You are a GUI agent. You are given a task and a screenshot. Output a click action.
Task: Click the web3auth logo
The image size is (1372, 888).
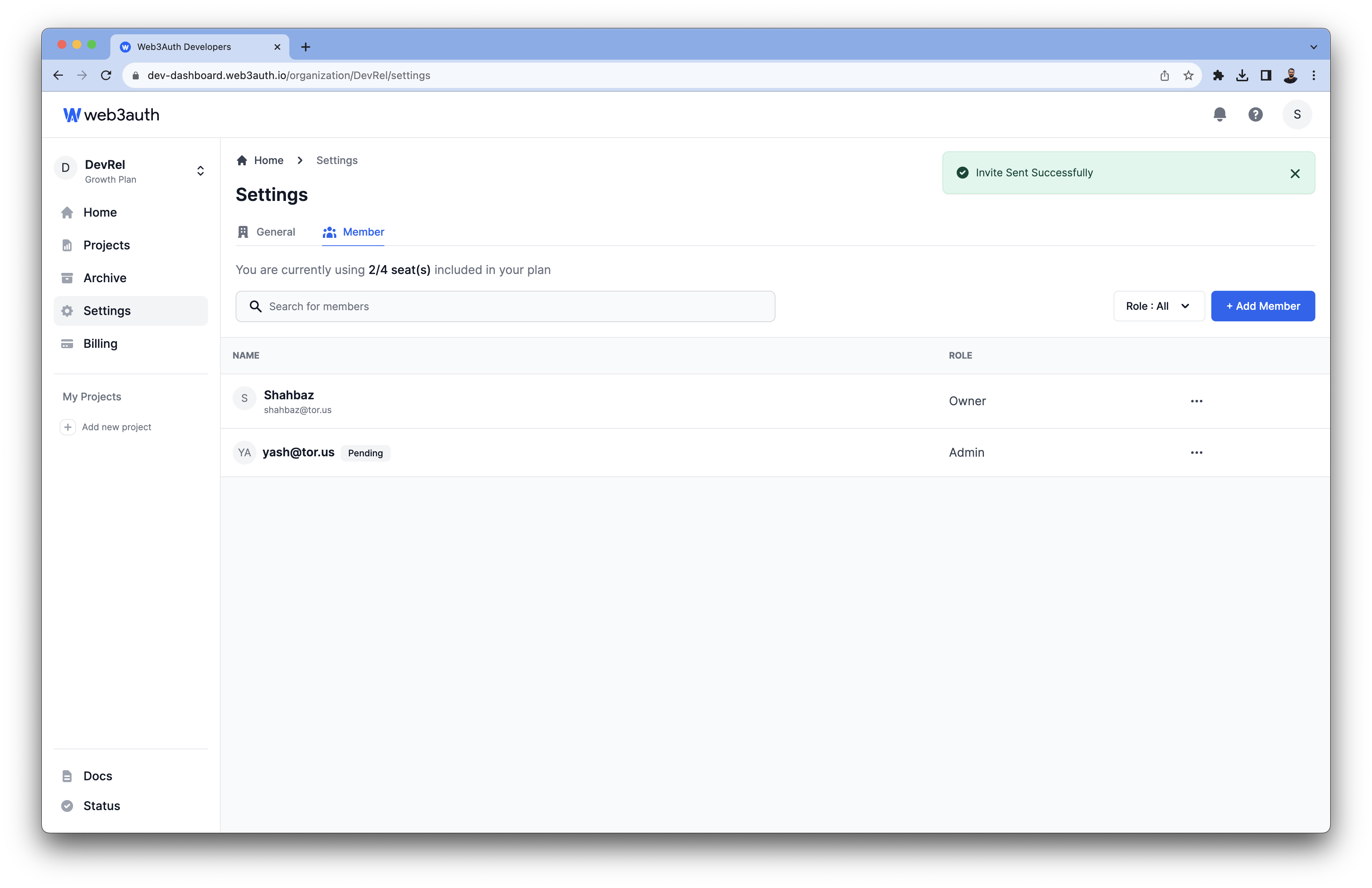coord(111,115)
